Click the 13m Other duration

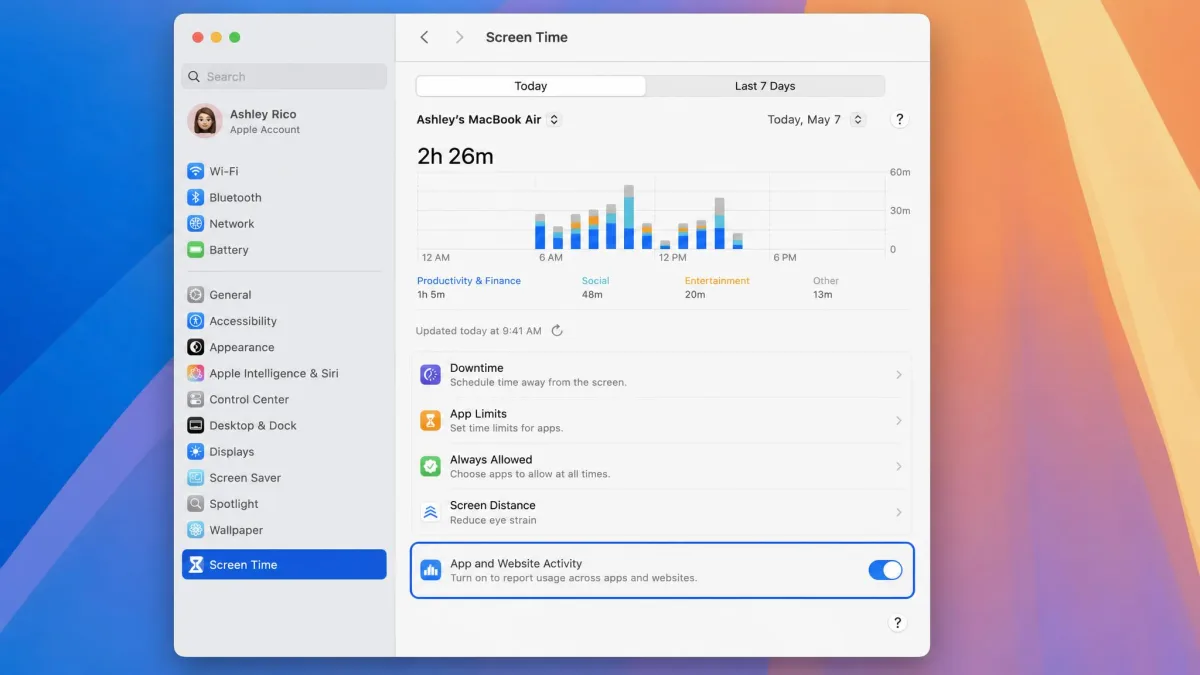point(823,295)
